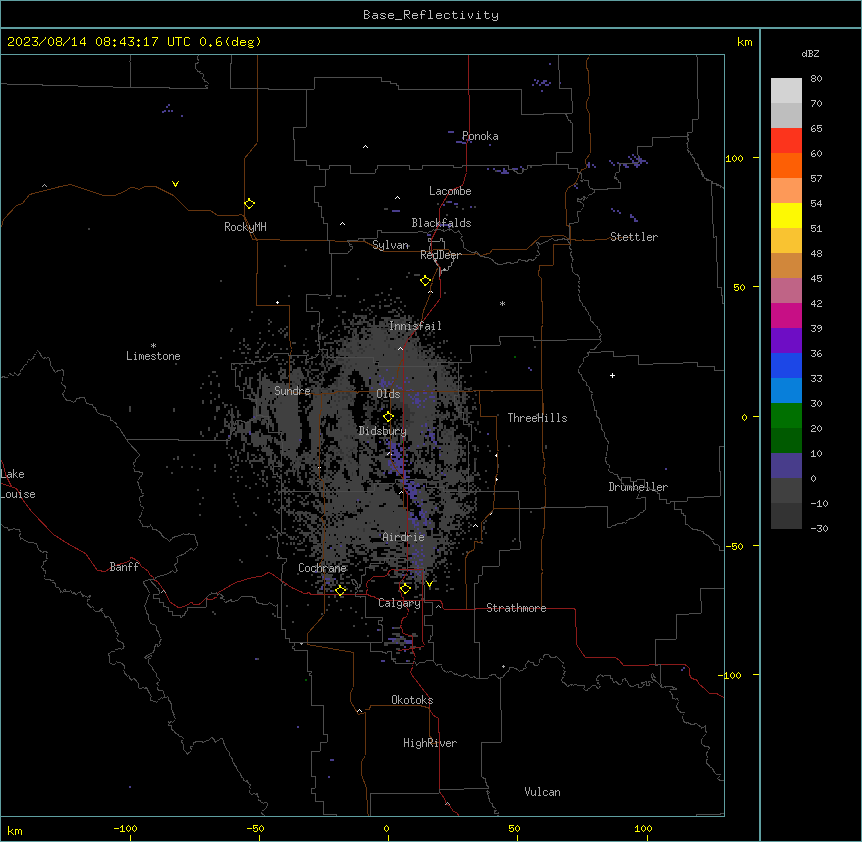Click the Base_Reflectivity title text

click(x=431, y=15)
